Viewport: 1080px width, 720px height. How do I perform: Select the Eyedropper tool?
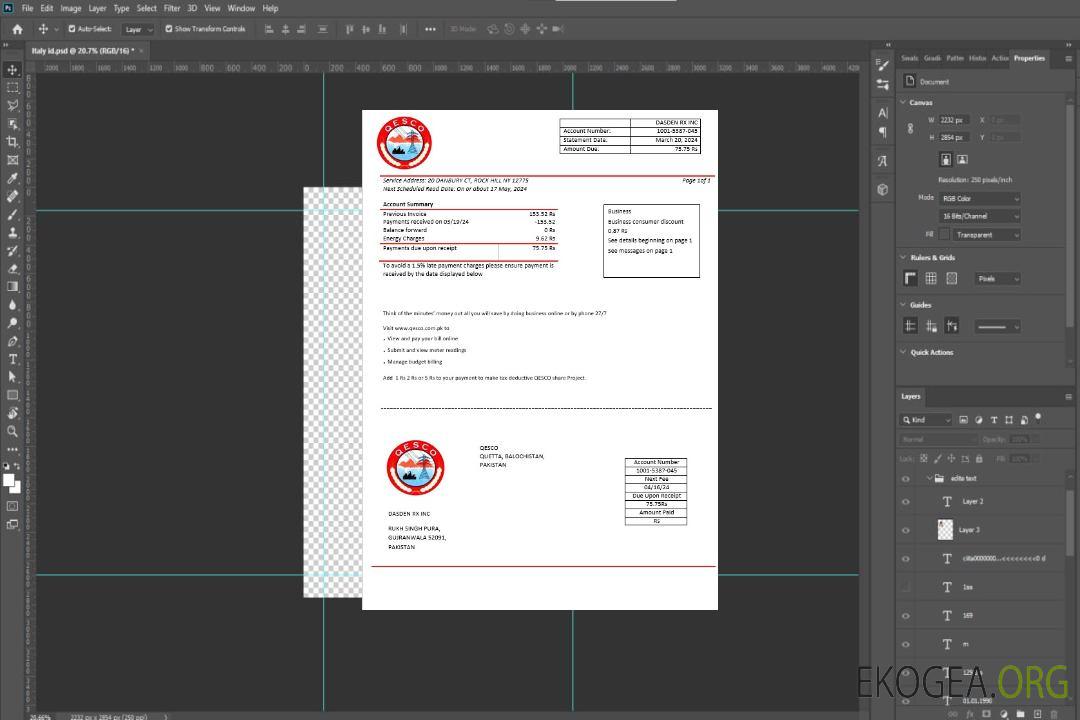point(12,178)
